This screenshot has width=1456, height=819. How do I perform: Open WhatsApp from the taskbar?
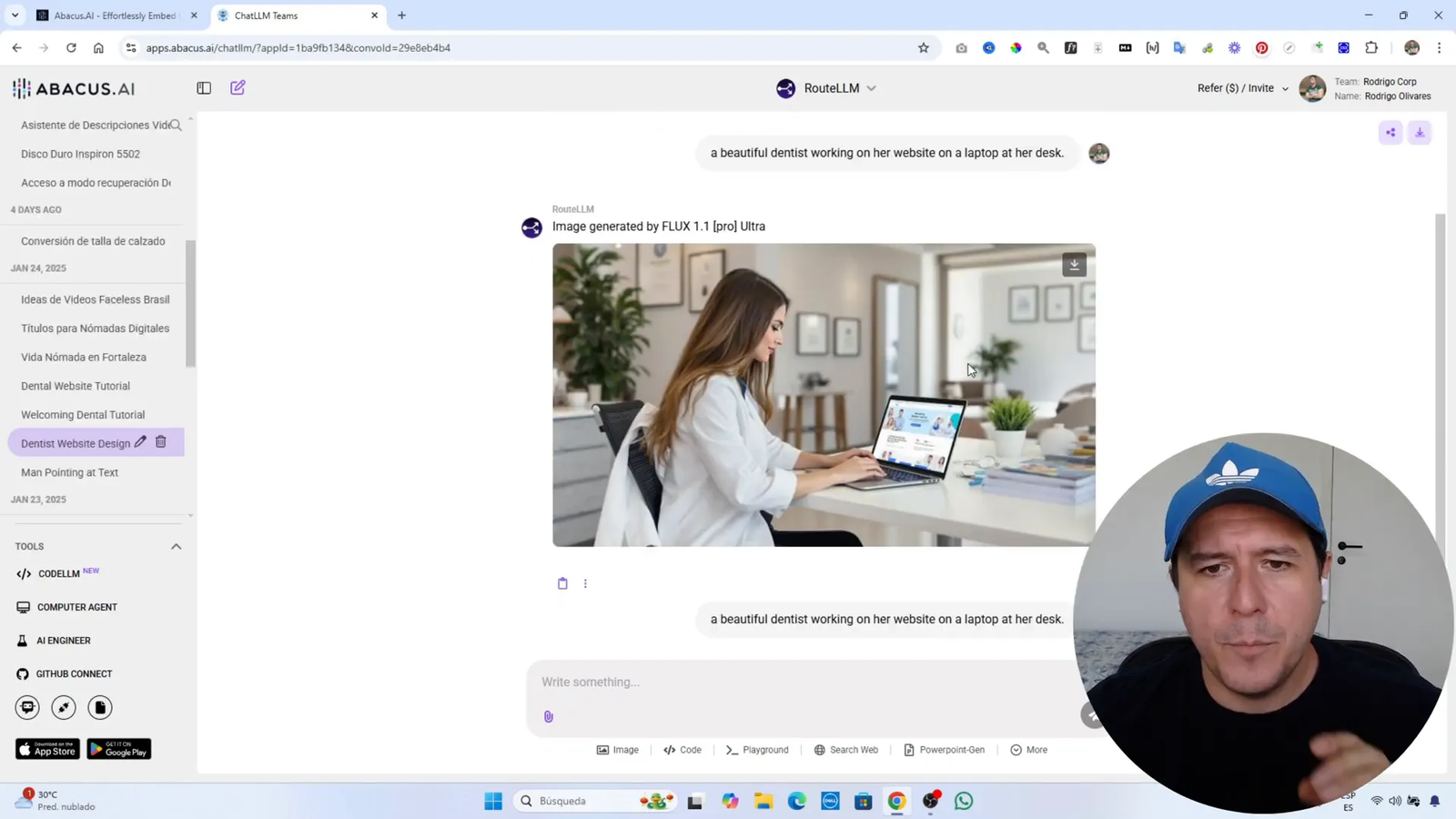pyautogui.click(x=964, y=801)
